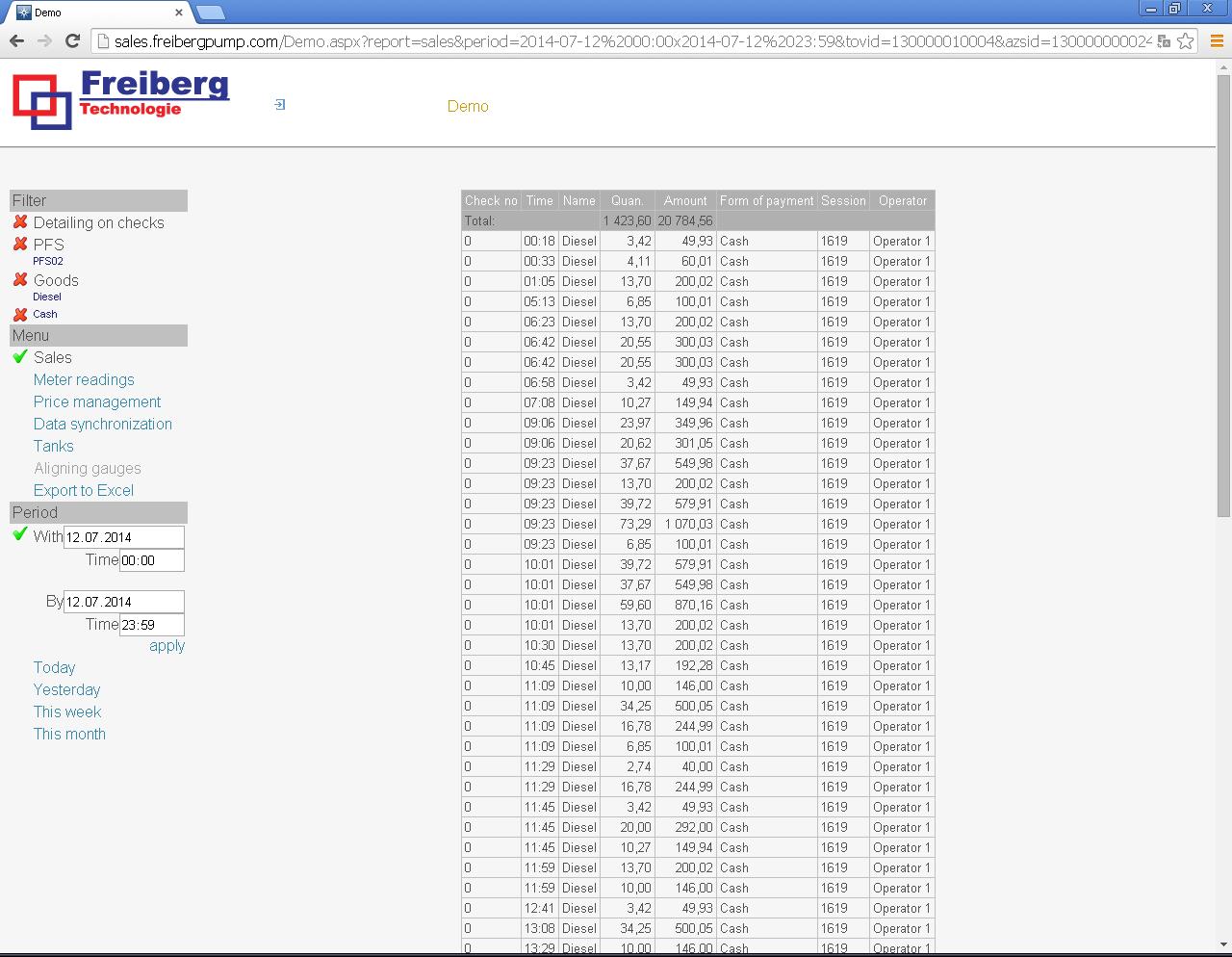1232x957 pixels.
Task: Click the green checkmark next to With date
Action: coord(19,535)
